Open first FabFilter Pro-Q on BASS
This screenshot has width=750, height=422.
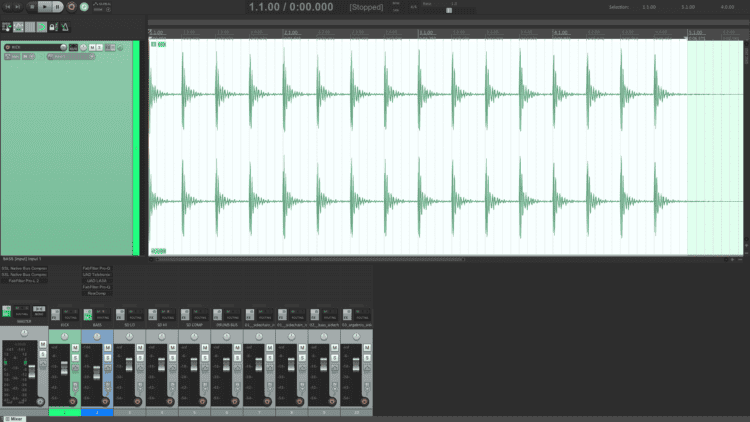point(97,268)
